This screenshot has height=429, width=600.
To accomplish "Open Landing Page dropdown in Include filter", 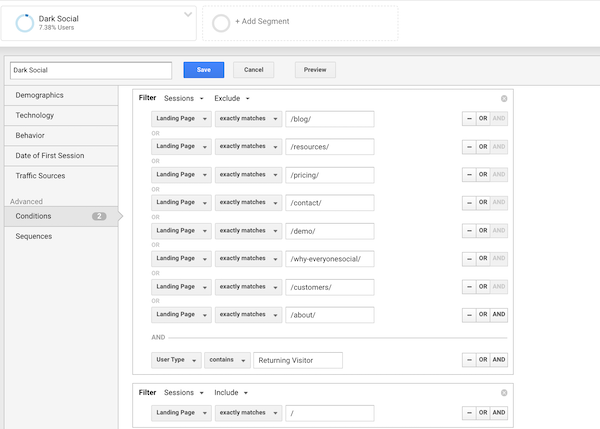I will tap(181, 413).
